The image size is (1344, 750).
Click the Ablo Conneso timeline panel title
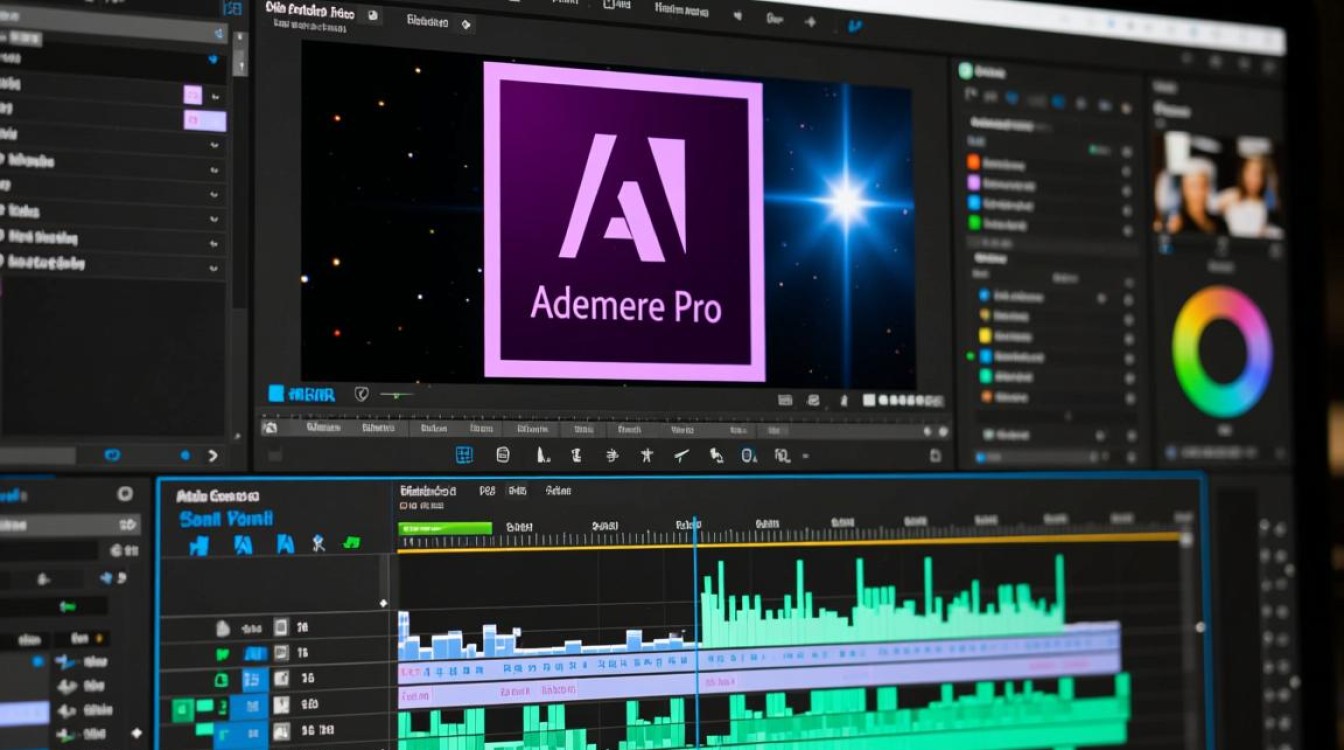(x=217, y=496)
